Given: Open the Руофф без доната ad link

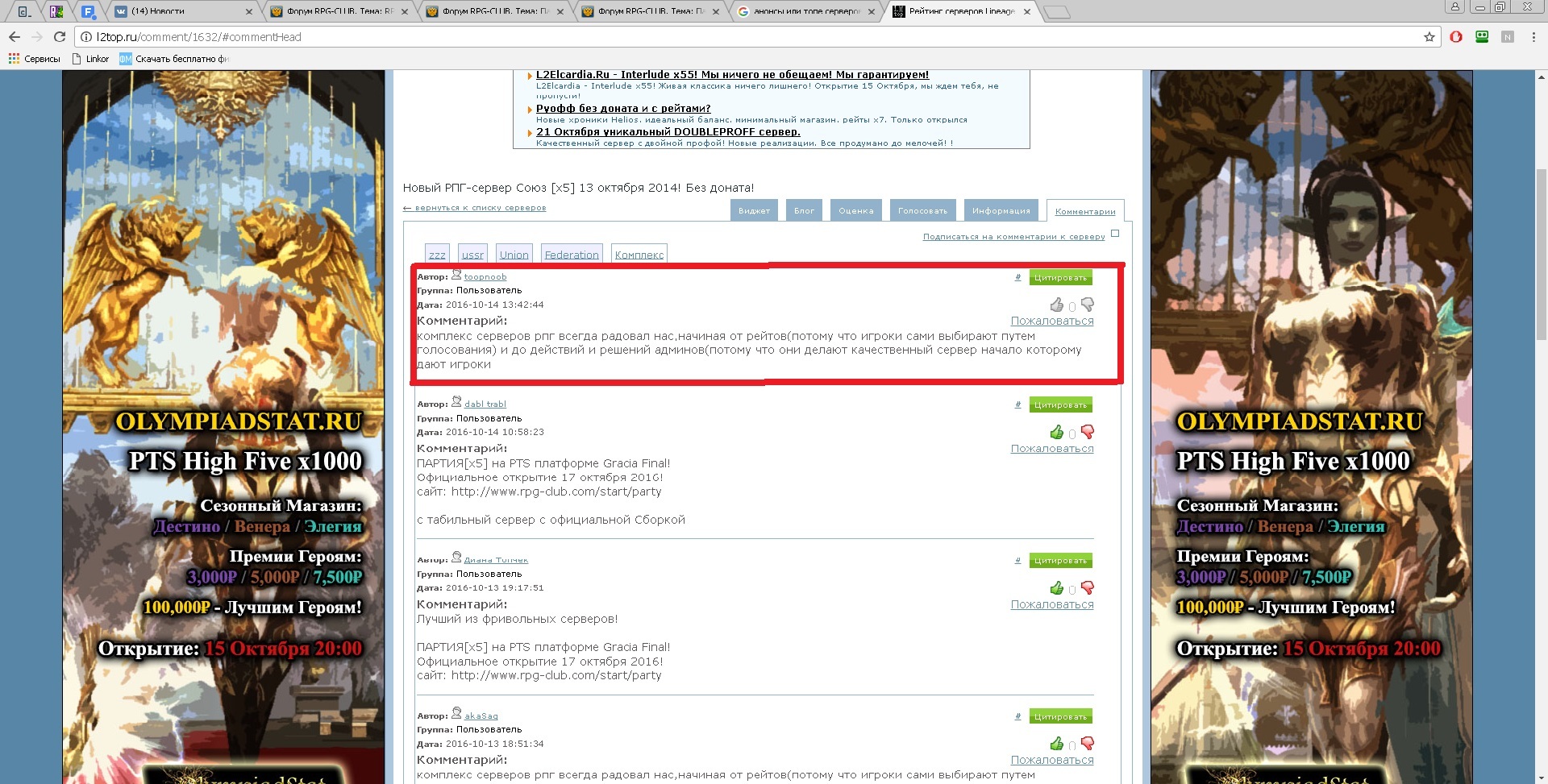Looking at the screenshot, I should pos(623,108).
